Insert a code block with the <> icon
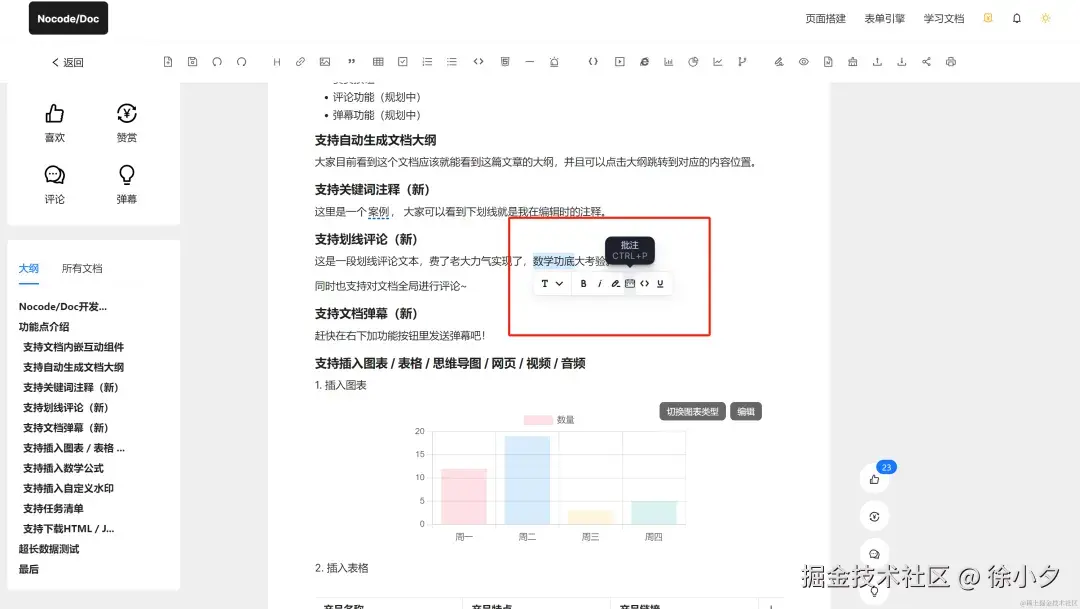 pyautogui.click(x=478, y=61)
